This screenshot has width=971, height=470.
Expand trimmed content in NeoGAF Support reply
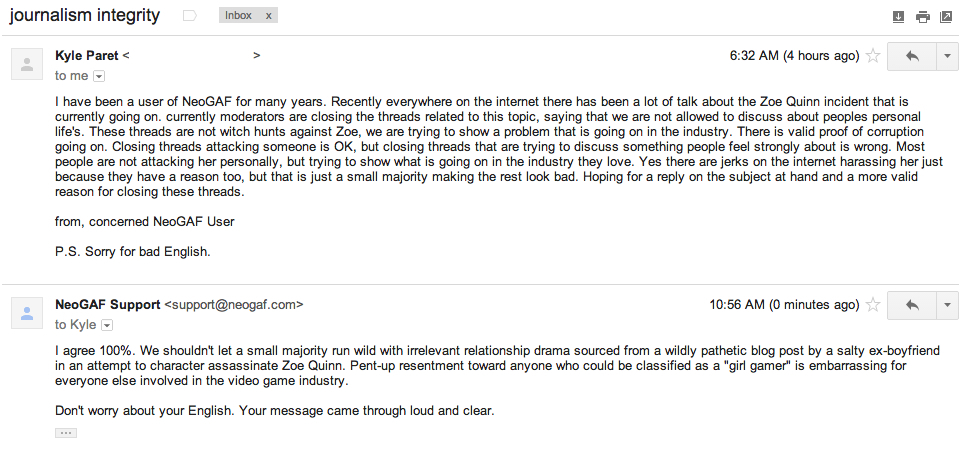click(66, 433)
